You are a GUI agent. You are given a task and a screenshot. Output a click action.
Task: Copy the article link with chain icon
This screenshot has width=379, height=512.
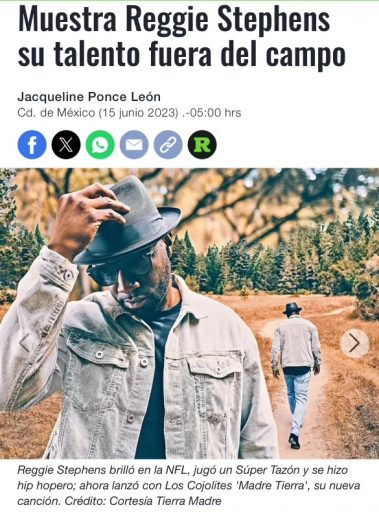(x=168, y=145)
